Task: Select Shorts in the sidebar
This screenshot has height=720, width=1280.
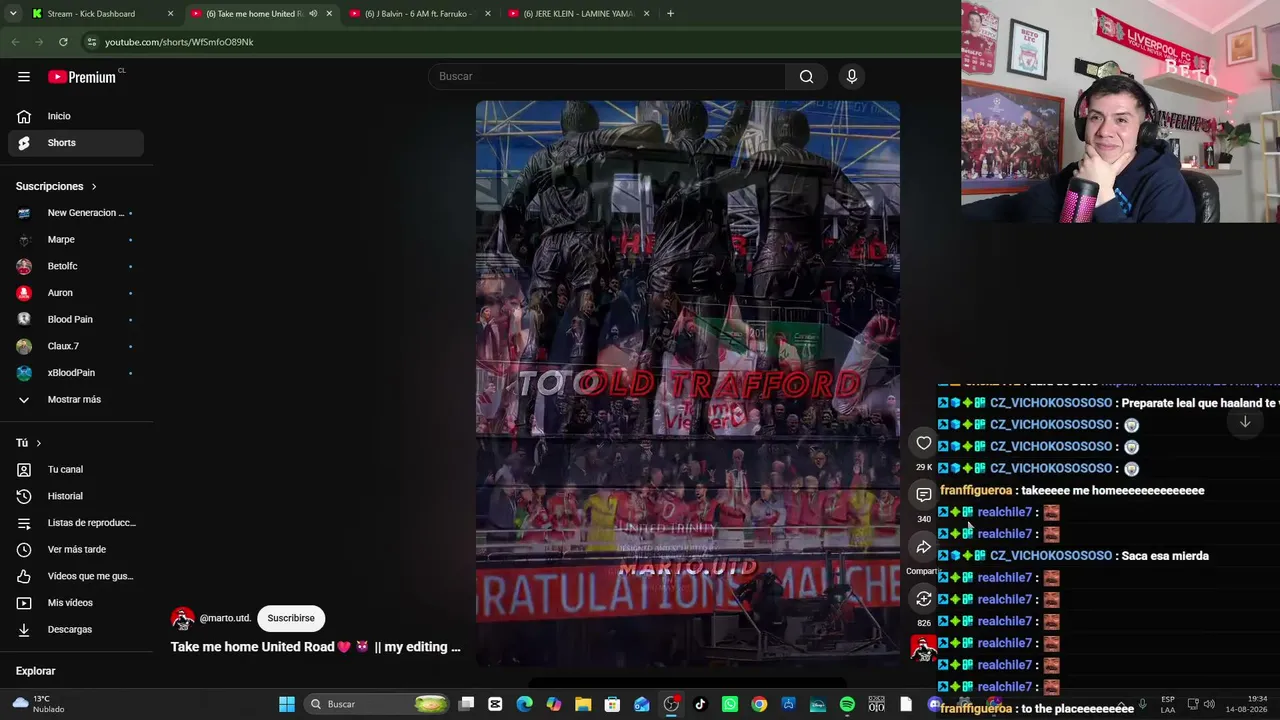Action: click(x=76, y=143)
